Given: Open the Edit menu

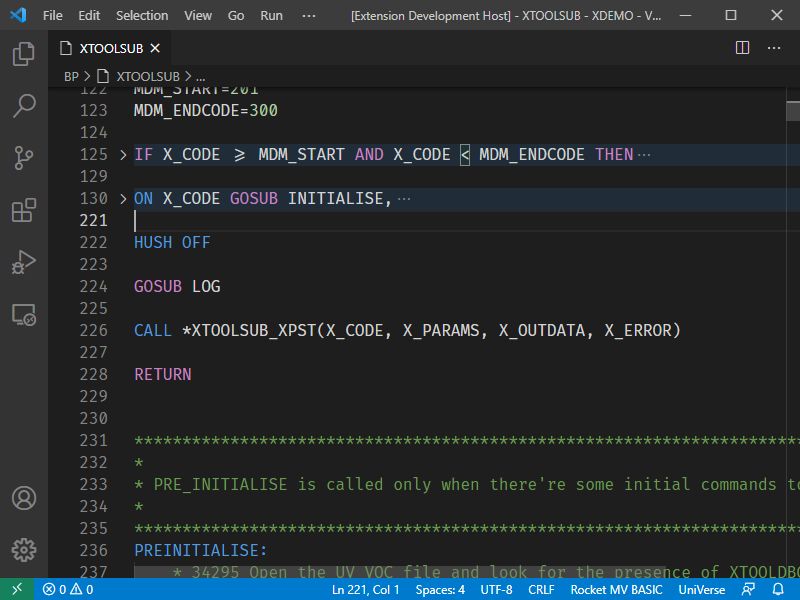Looking at the screenshot, I should coord(89,16).
